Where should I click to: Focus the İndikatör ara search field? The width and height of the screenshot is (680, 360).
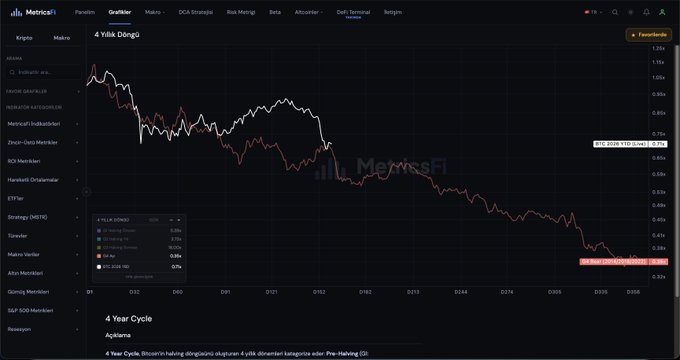(43, 72)
